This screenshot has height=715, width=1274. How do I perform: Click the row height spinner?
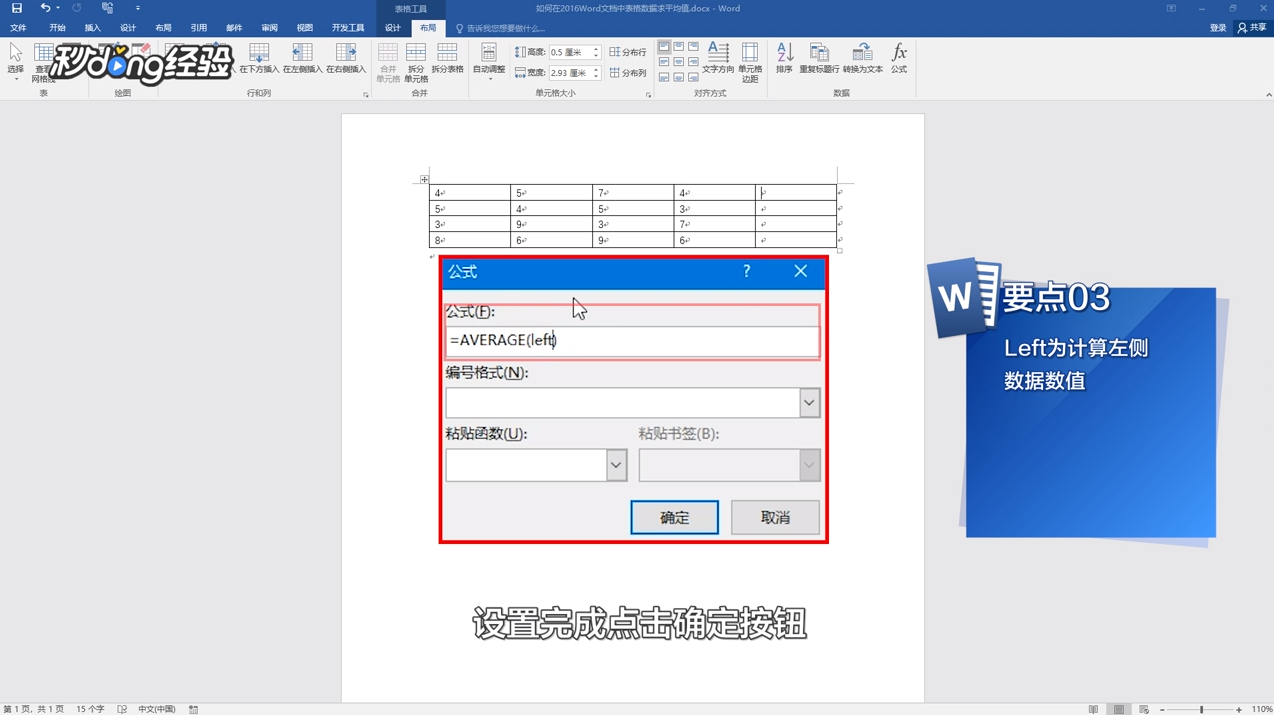596,52
